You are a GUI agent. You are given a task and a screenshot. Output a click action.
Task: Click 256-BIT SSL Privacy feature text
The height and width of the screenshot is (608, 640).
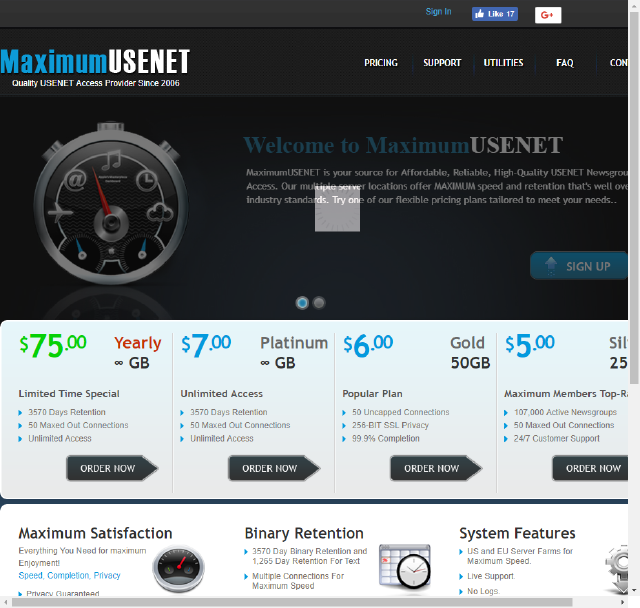390,425
